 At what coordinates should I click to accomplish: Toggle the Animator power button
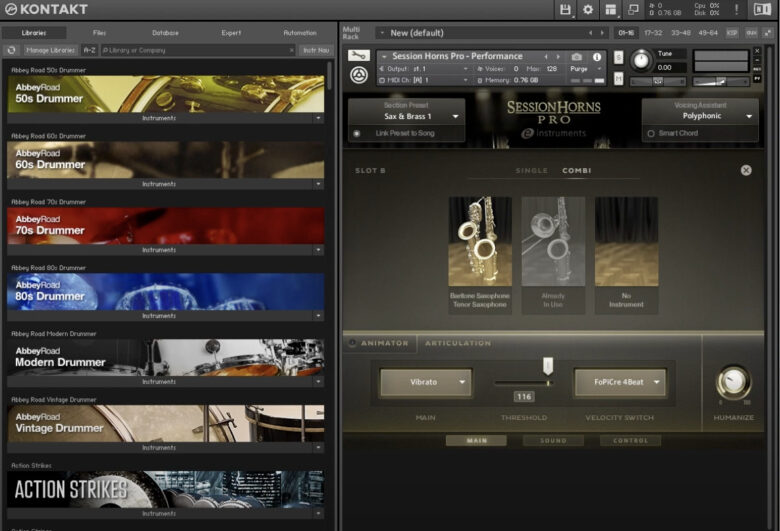click(352, 343)
